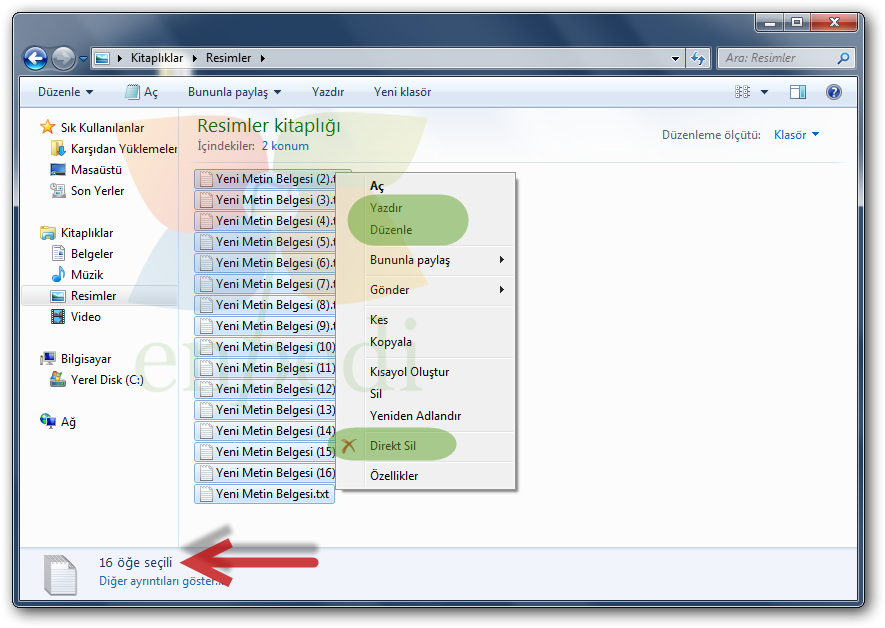Open the view options dropdown arrow
Viewport: 885px width, 628px height.
(x=764, y=92)
